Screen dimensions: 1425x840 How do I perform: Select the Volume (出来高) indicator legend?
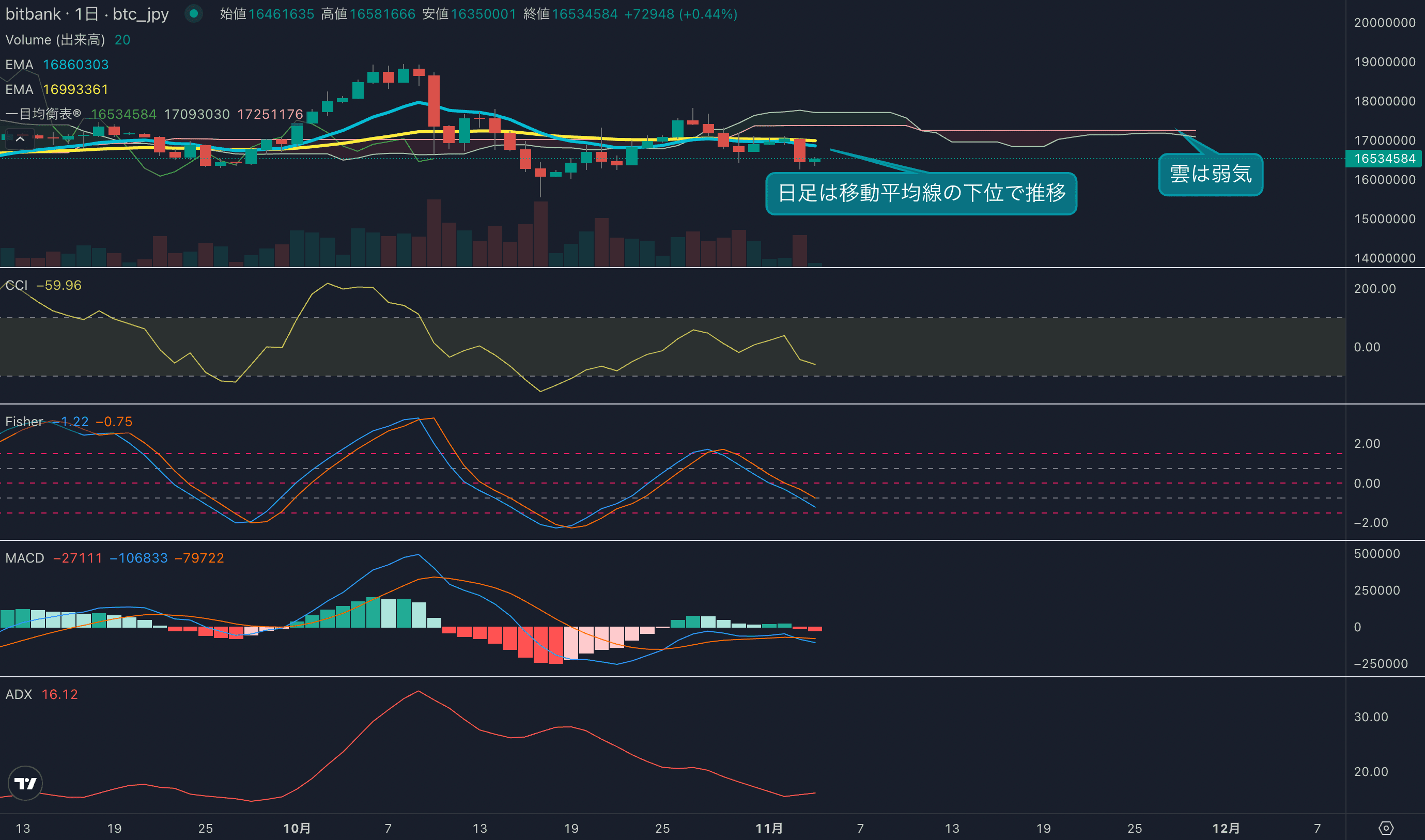click(55, 40)
